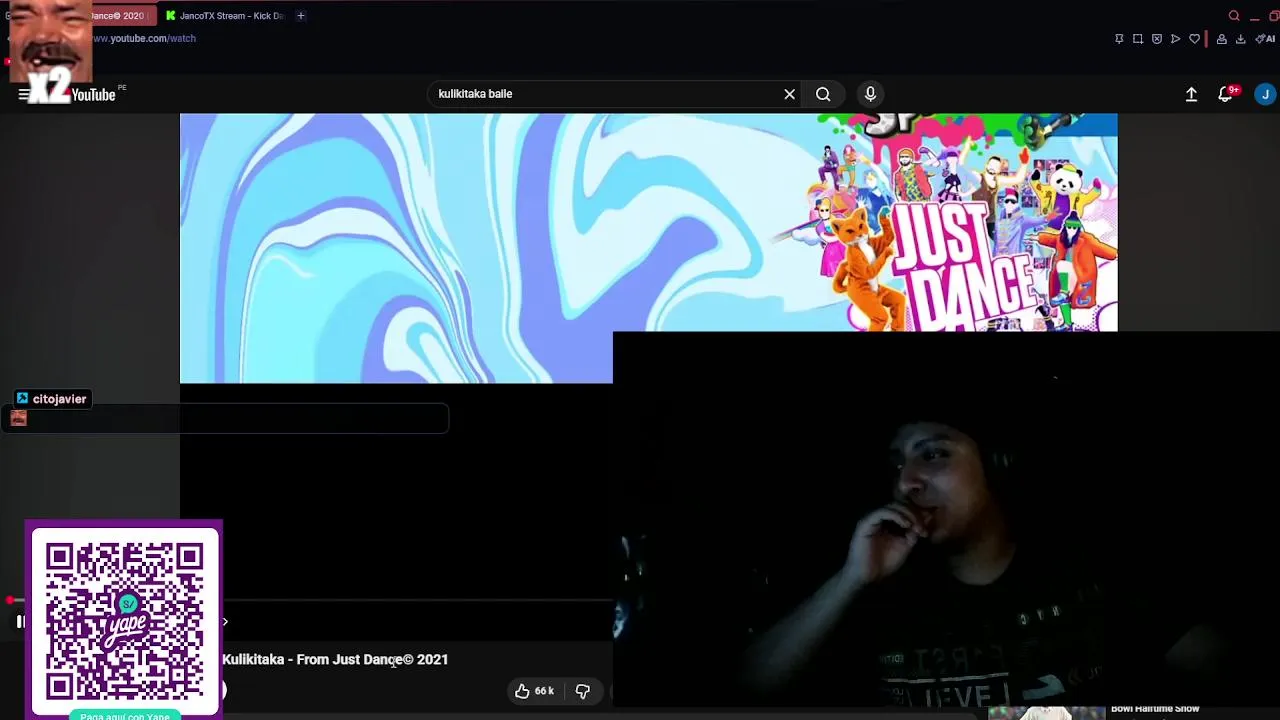This screenshot has height=720, width=1280.
Task: Like the video with 66 k likes
Action: point(534,691)
